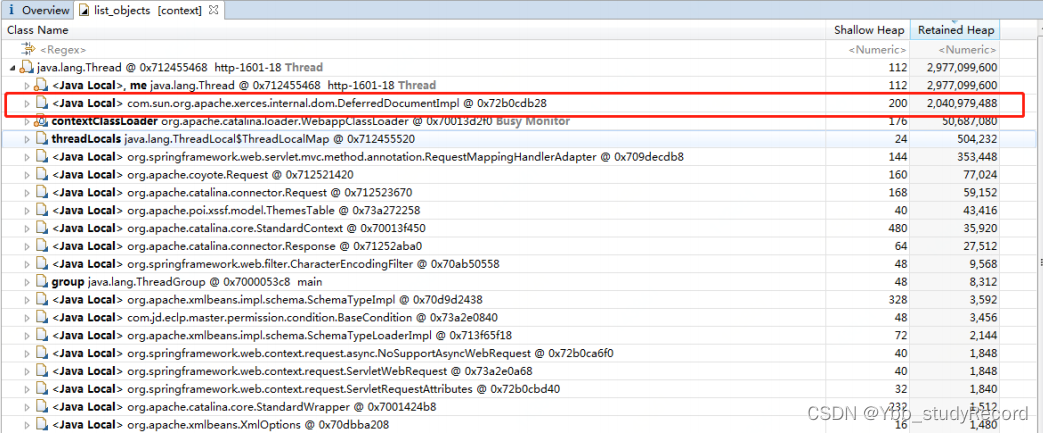Click retained heap value 504,232
The image size is (1043, 433).
(976, 139)
